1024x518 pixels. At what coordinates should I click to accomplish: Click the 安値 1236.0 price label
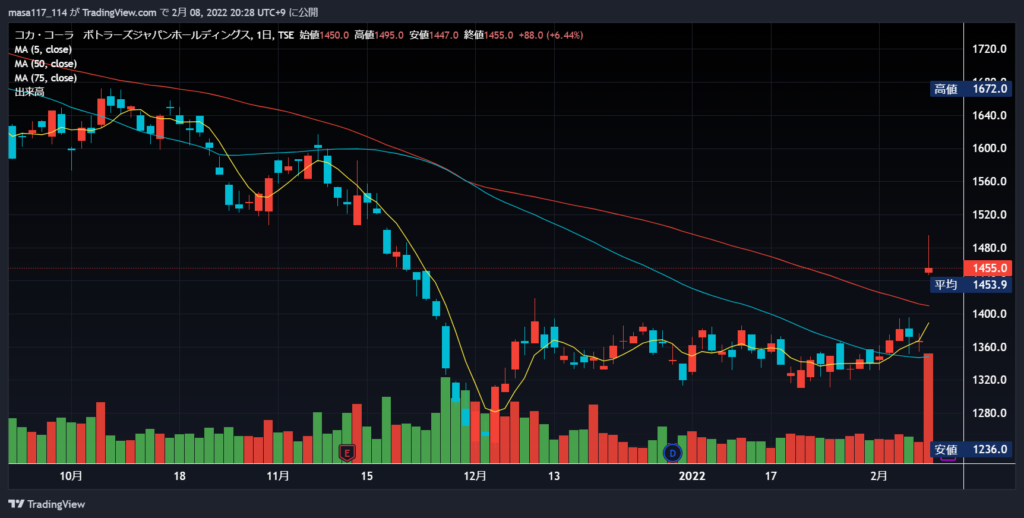[970, 449]
